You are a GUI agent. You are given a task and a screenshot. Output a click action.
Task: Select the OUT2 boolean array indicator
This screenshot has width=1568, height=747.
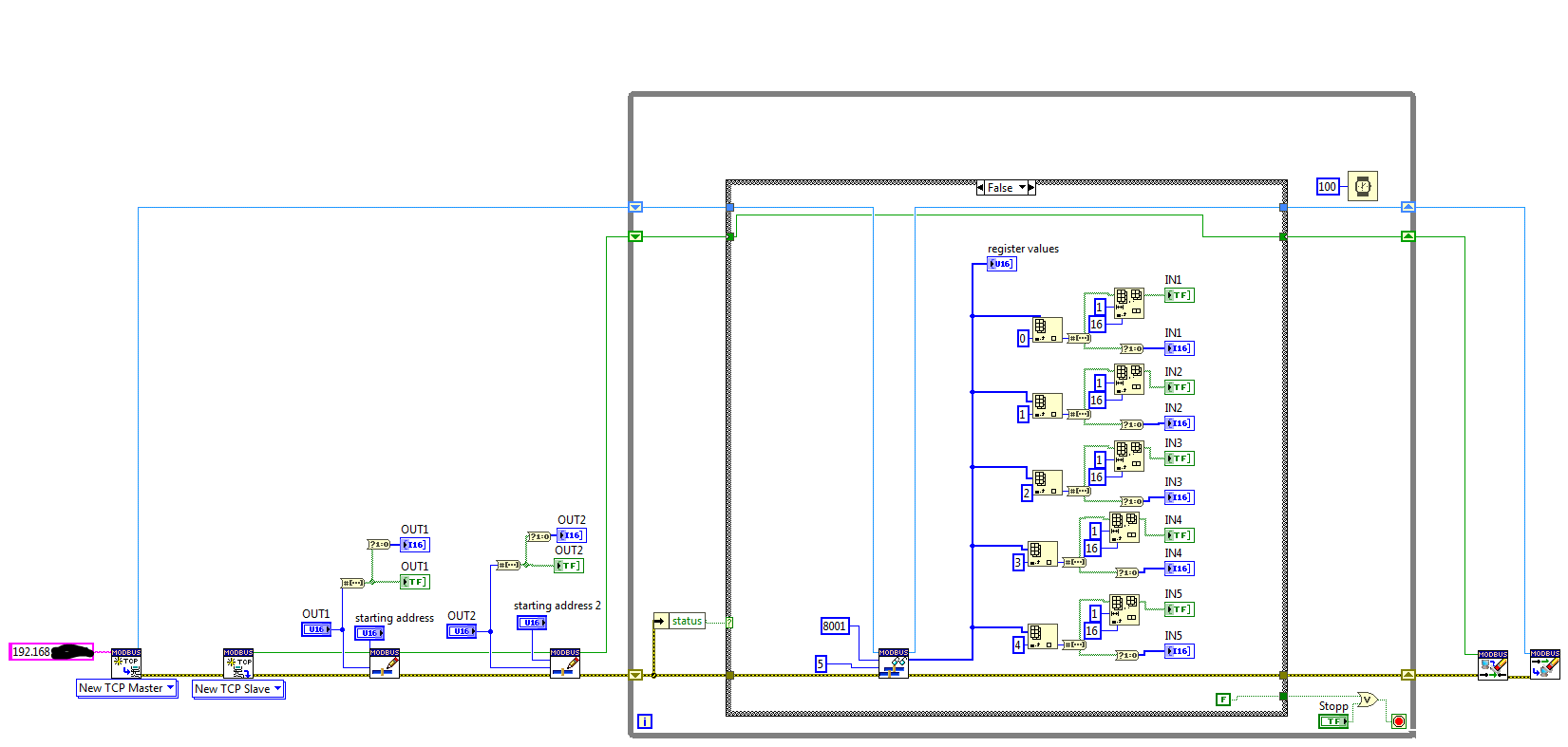(x=569, y=566)
